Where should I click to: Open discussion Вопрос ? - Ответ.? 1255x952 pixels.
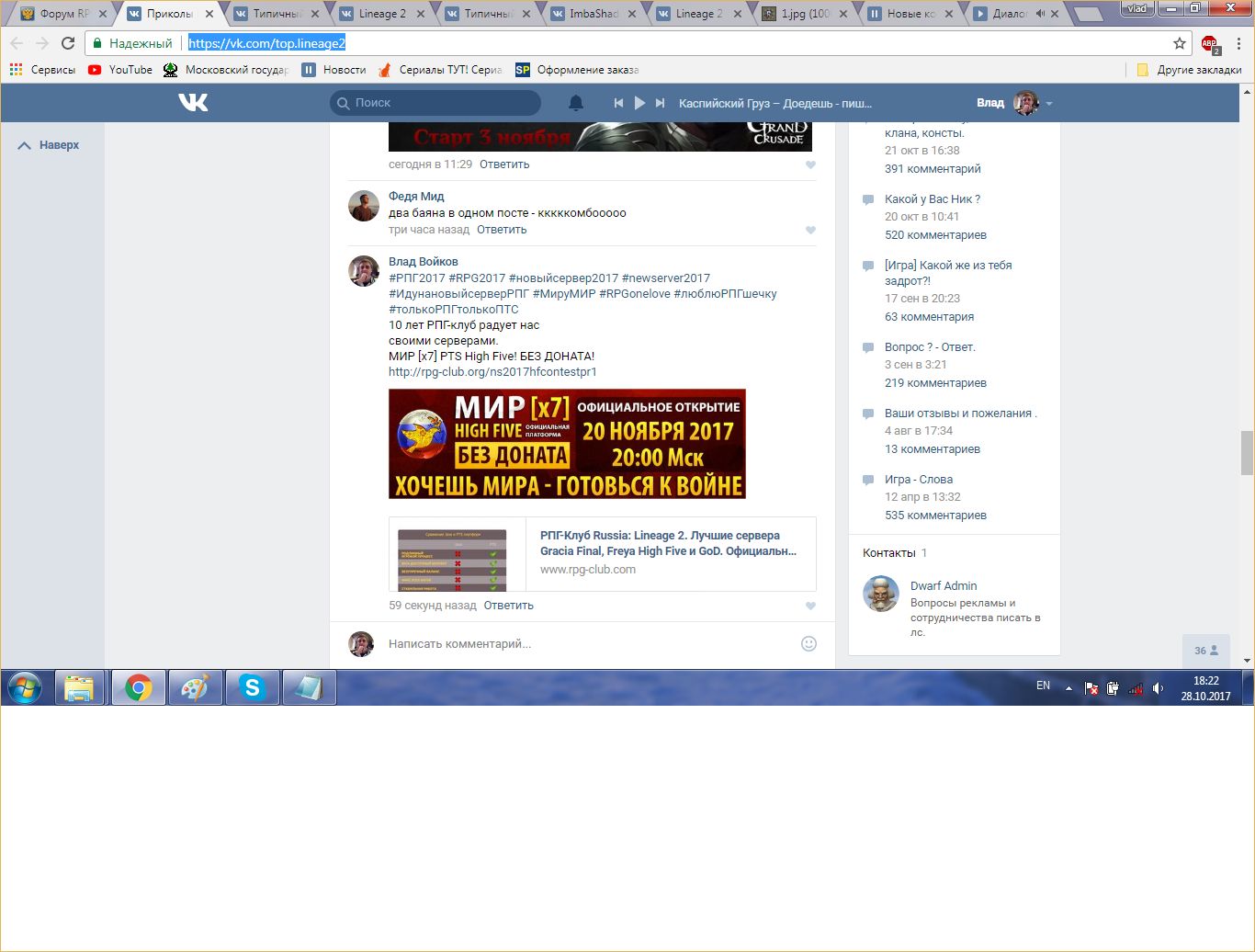click(x=930, y=347)
